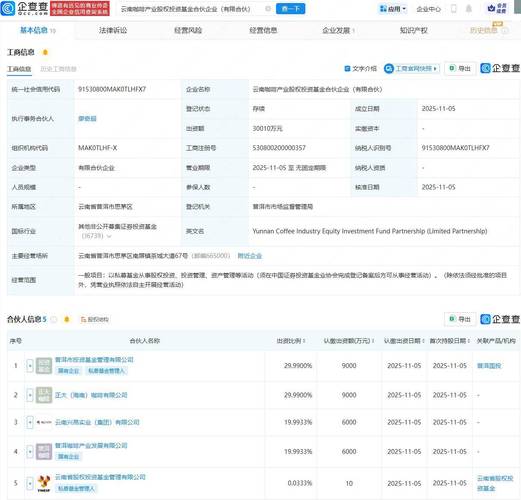The height and width of the screenshot is (500, 521).
Task: Open partner link in row 1
Action: coord(94,359)
